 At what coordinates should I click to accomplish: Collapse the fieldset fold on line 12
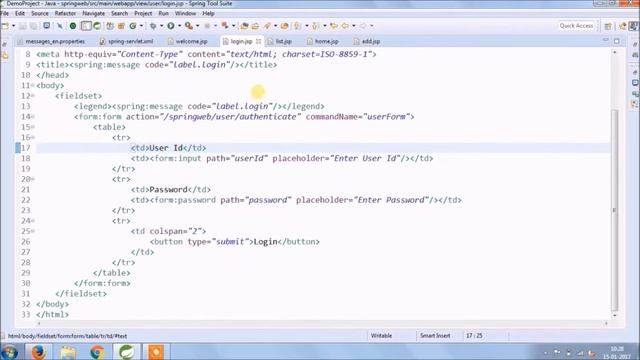tap(33, 96)
